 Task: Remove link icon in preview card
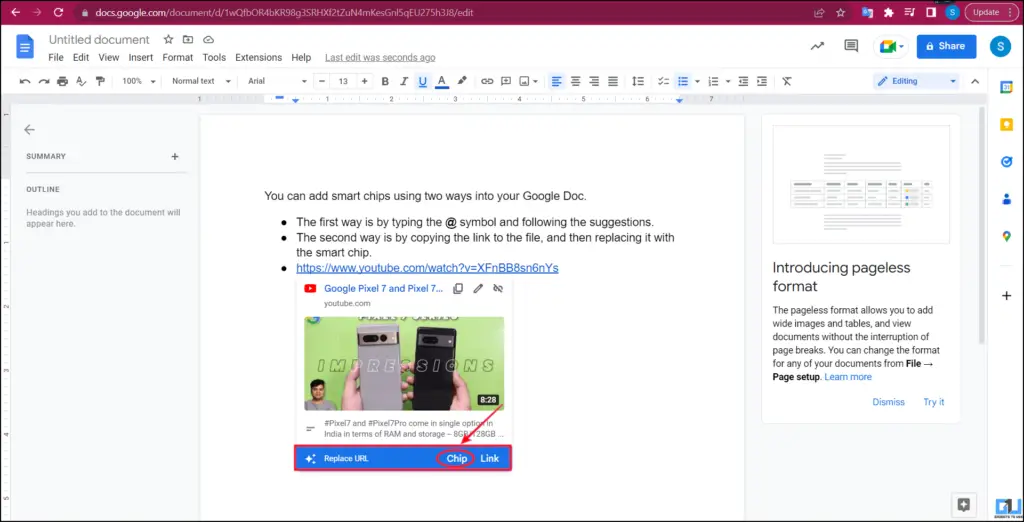click(x=498, y=288)
